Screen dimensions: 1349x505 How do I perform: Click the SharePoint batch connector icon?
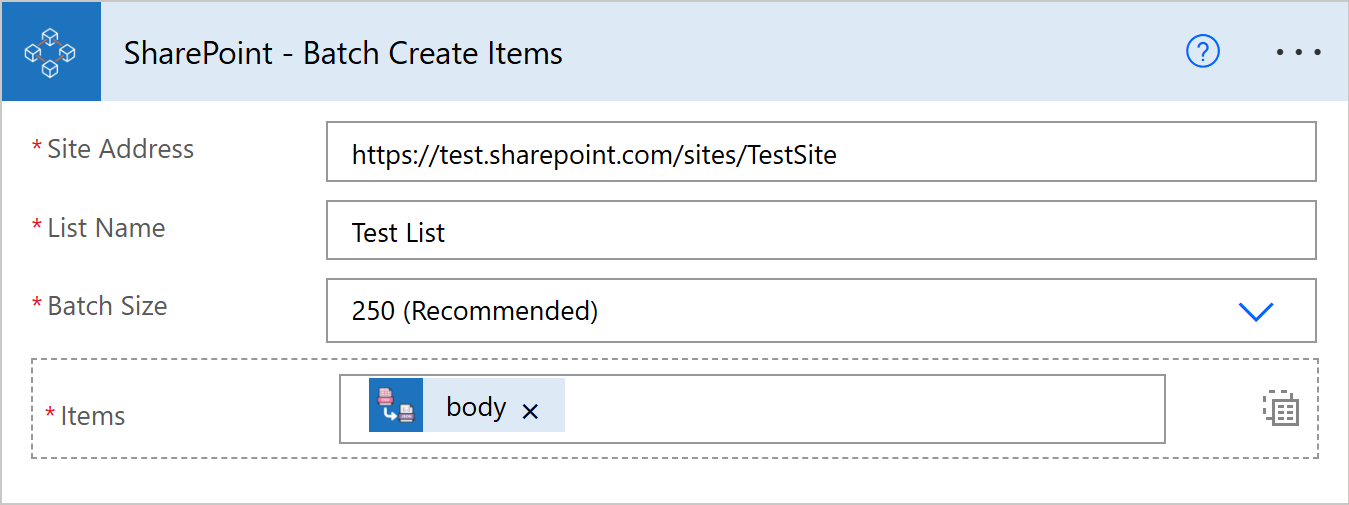(x=50, y=52)
